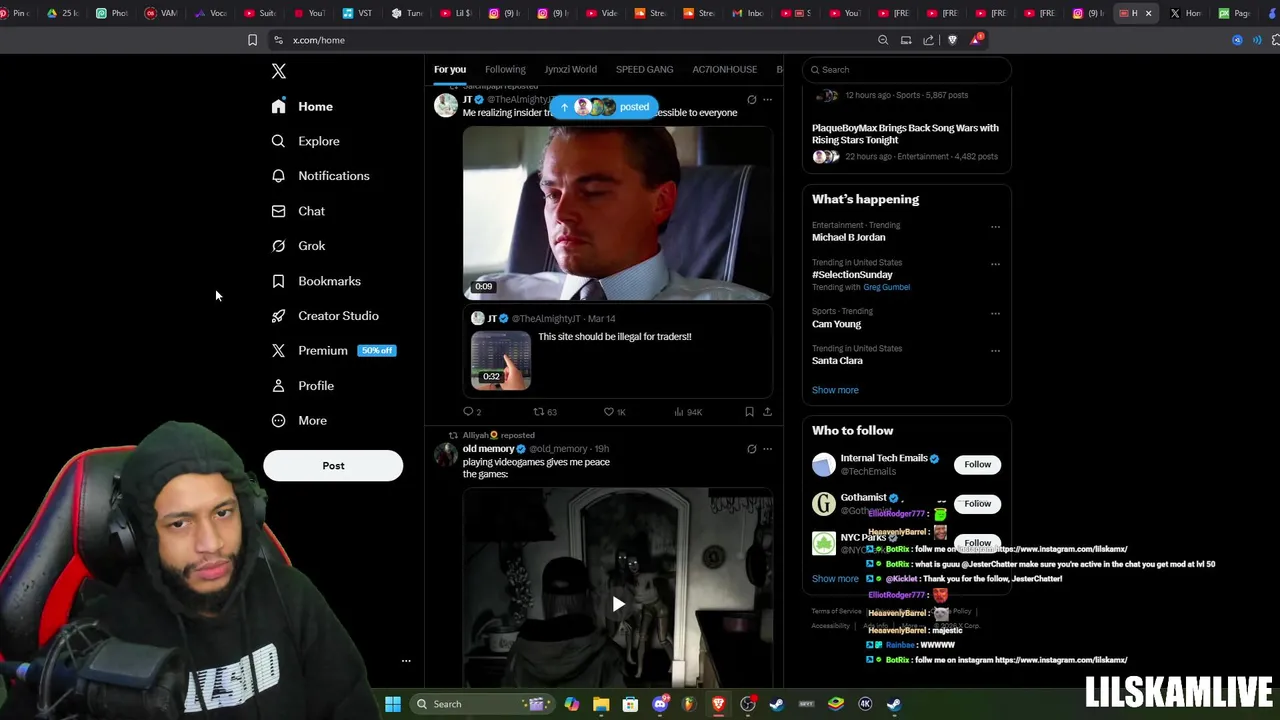Click the taskbar Search box

pos(485,704)
